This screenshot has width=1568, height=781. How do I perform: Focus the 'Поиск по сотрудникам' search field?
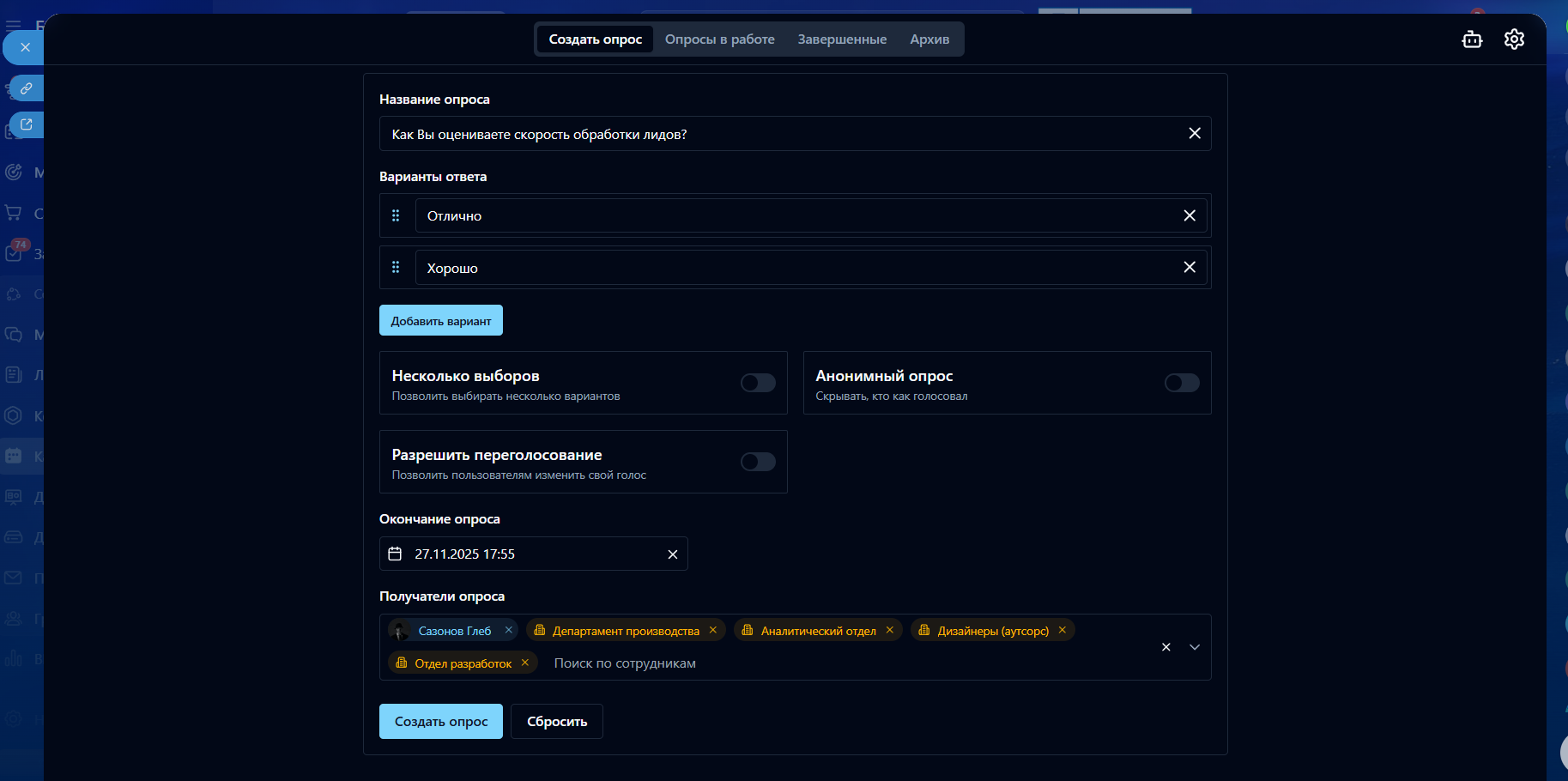[687, 663]
